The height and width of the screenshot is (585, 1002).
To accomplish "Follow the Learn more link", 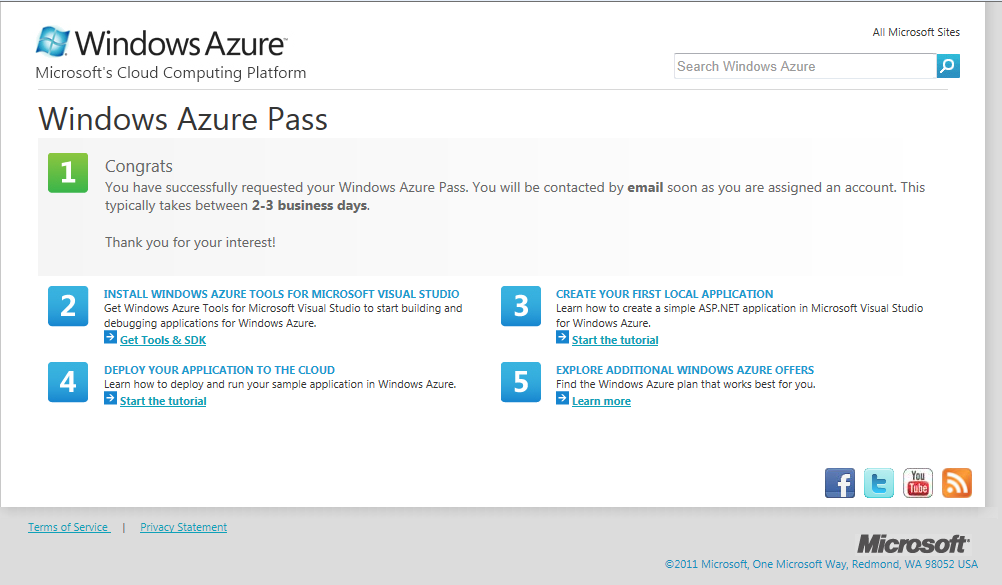I will point(601,401).
